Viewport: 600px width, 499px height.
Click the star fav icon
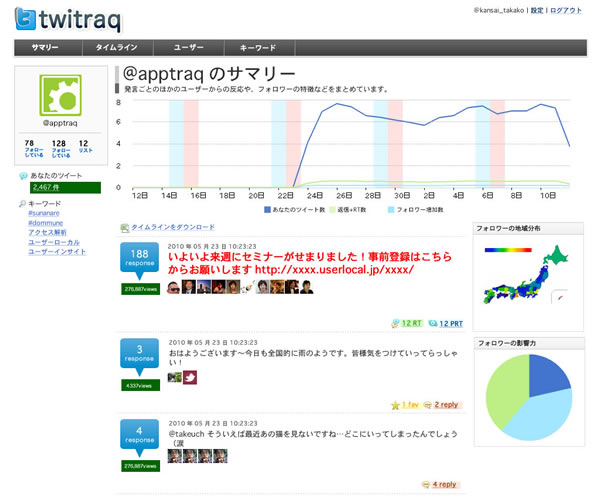[x=395, y=405]
